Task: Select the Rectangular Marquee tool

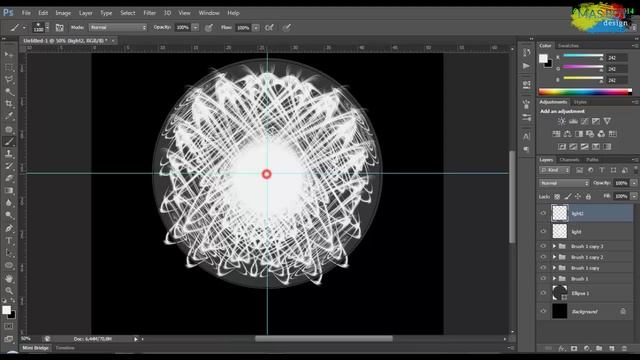Action: pos(9,67)
